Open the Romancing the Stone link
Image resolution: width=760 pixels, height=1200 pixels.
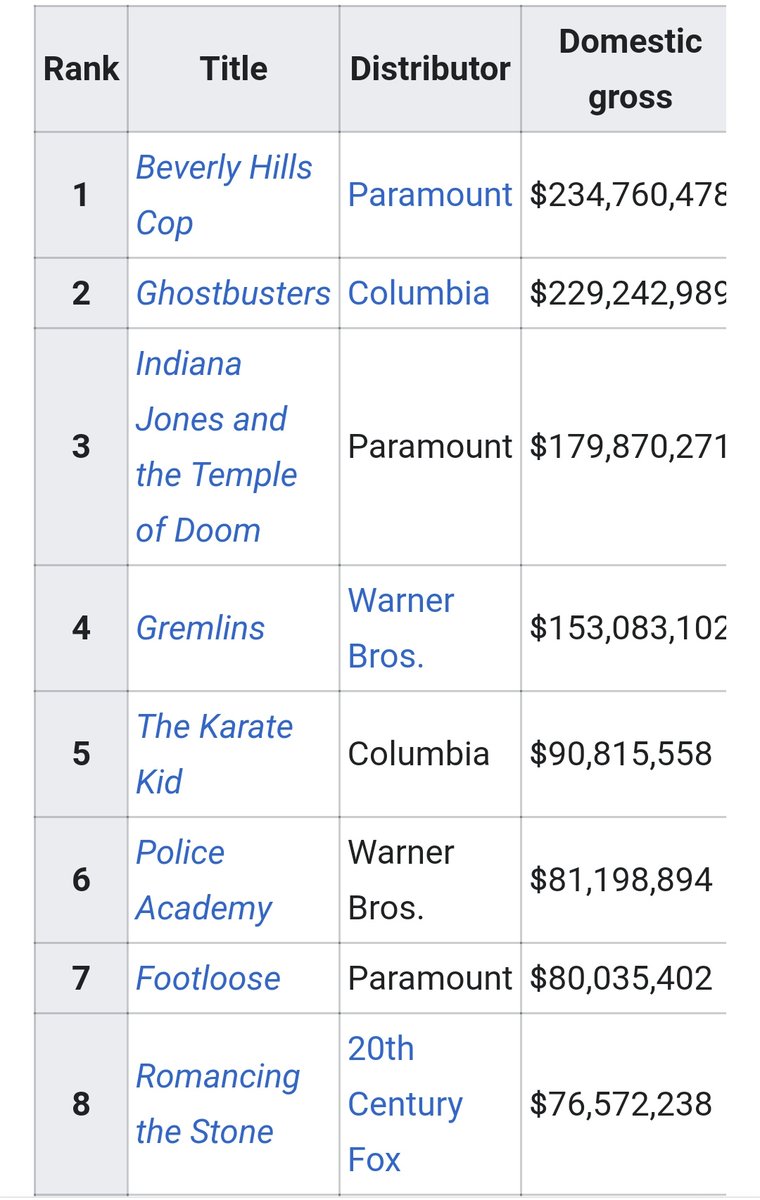click(x=218, y=1104)
